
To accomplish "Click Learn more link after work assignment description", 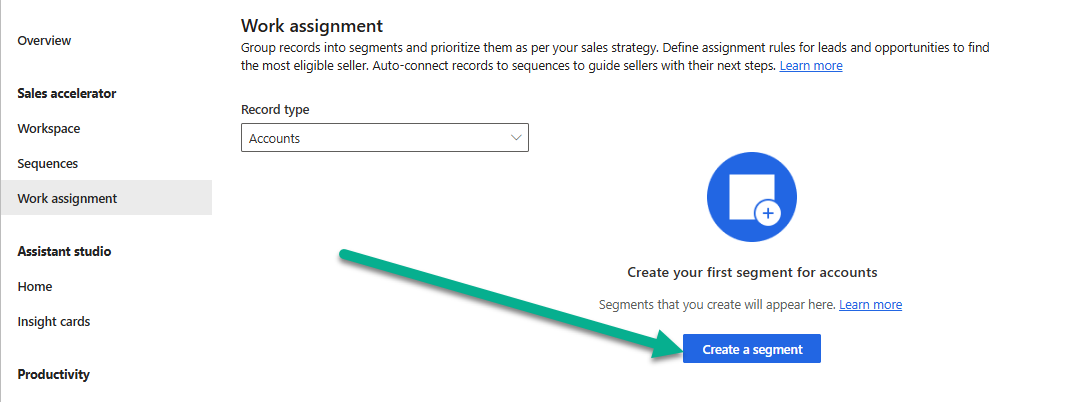I will tap(811, 65).
